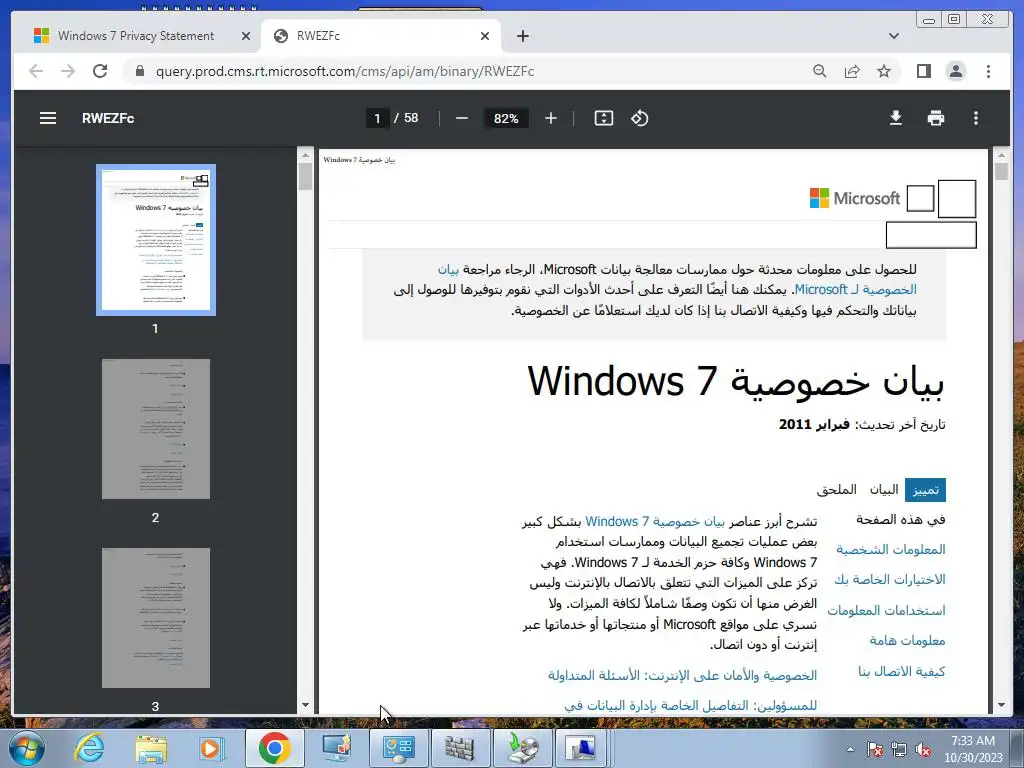
Task: Select page 2 thumbnail
Action: 155,429
